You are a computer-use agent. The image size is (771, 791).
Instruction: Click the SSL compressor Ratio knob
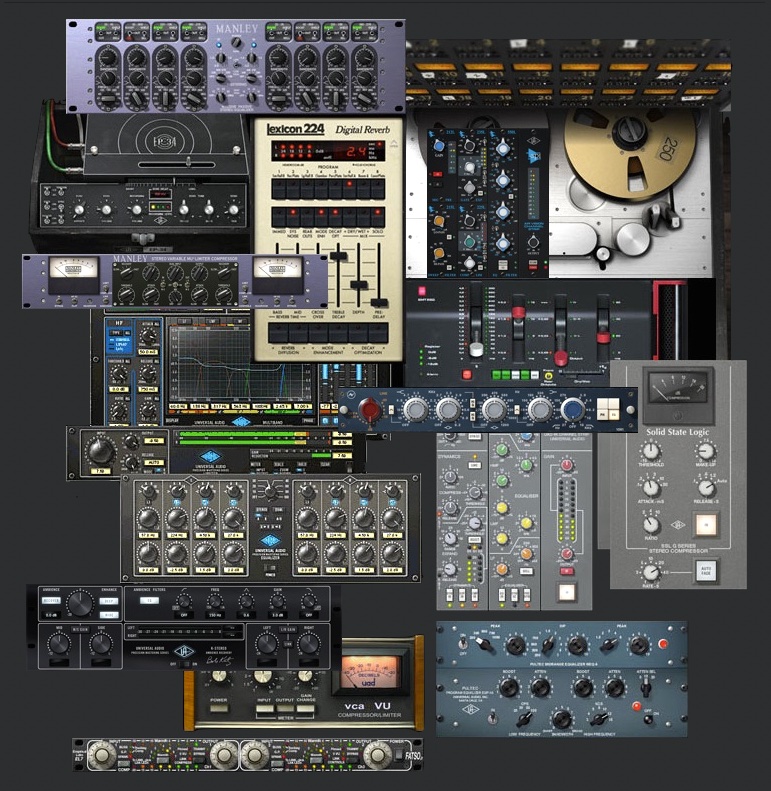coord(652,523)
